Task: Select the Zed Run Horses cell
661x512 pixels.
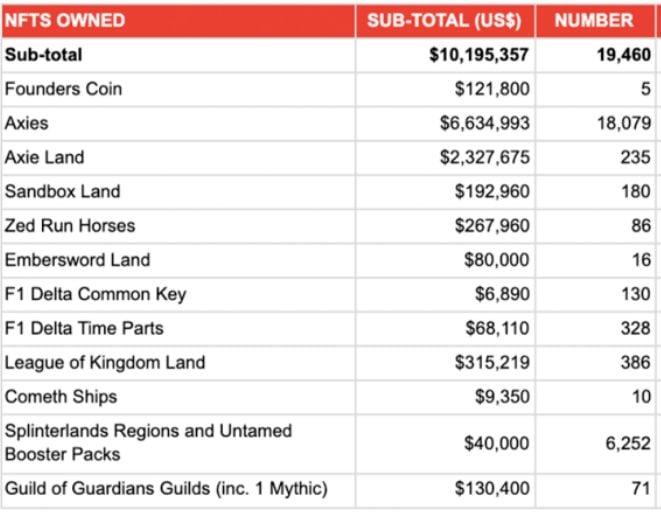Action: pos(70,225)
